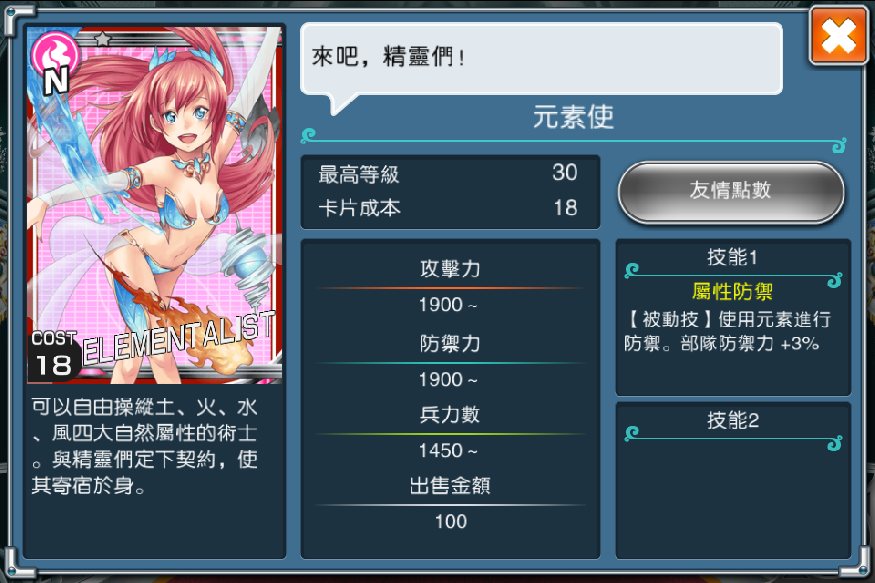Tap the 最高等級 row
The image size is (875, 583).
tap(450, 174)
